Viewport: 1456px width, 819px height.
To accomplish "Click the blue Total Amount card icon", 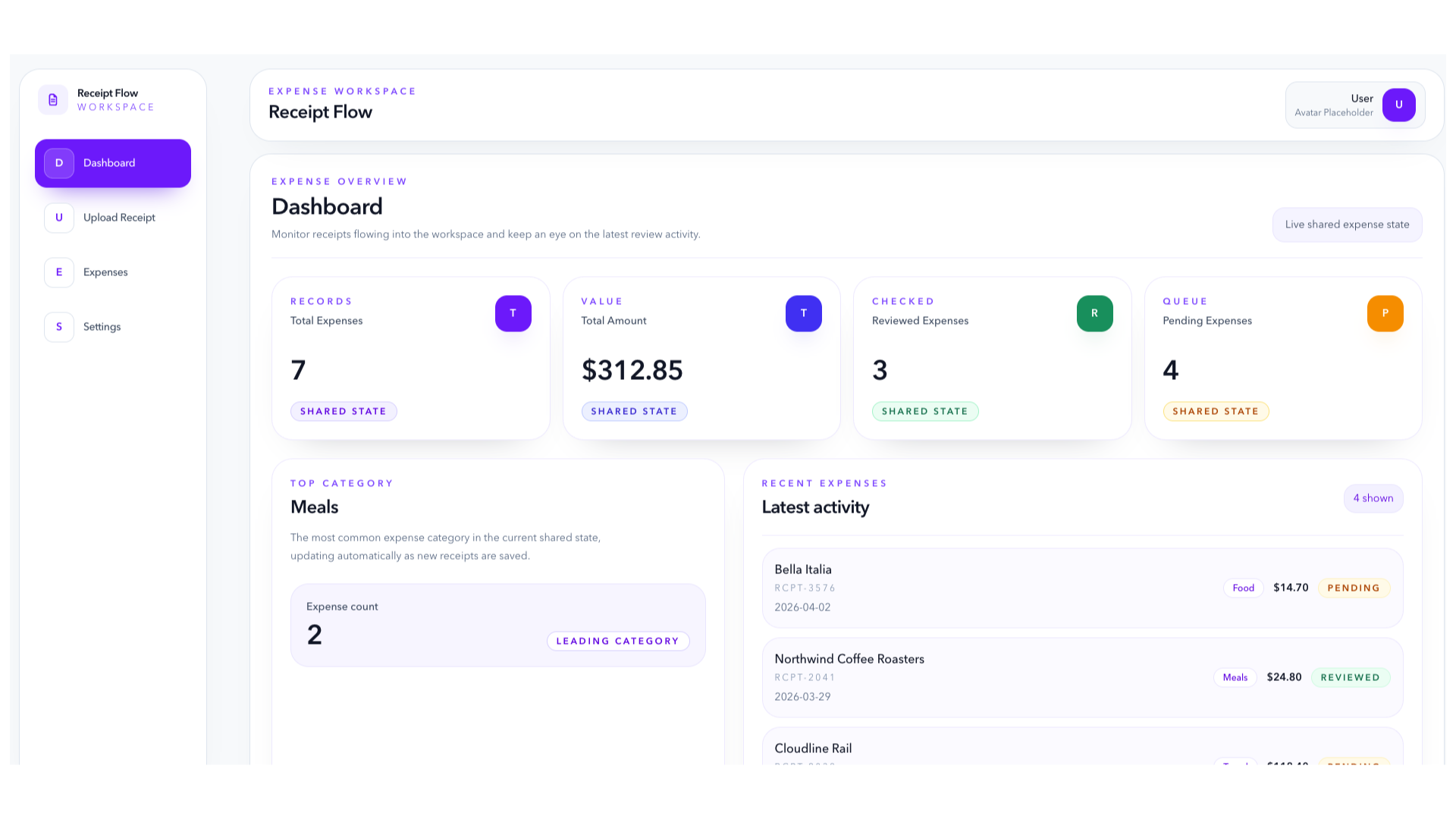I will click(x=803, y=313).
